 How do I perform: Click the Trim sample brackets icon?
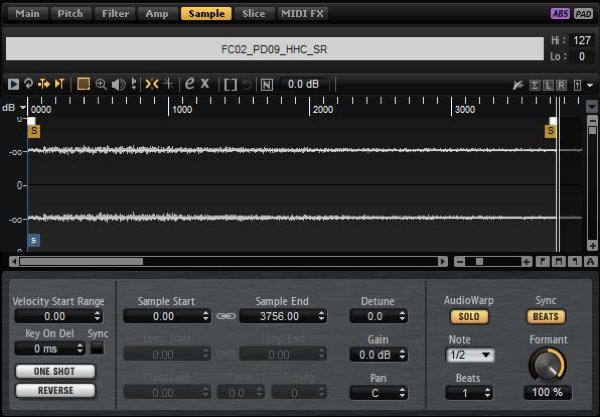230,84
